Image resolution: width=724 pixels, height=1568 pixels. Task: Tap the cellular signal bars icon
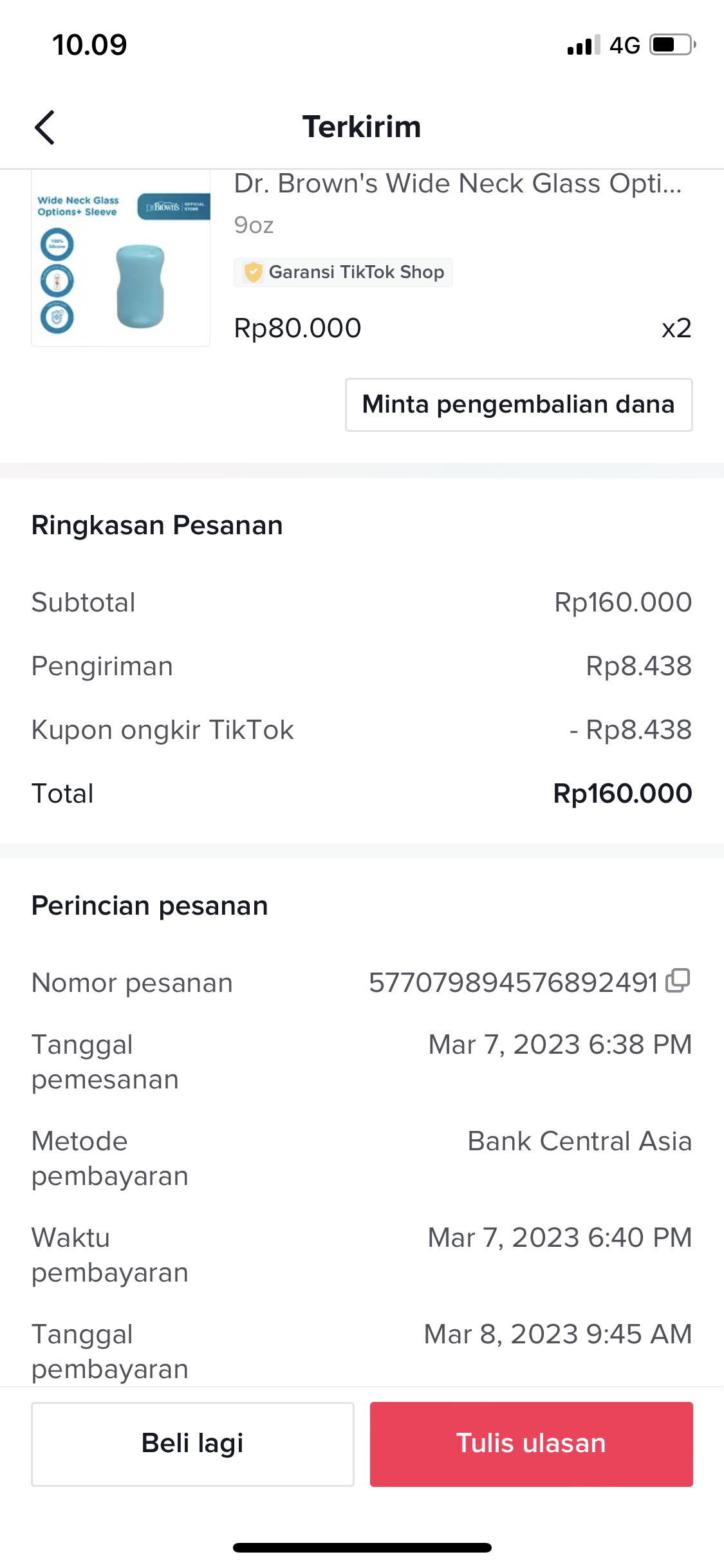pyautogui.click(x=583, y=46)
